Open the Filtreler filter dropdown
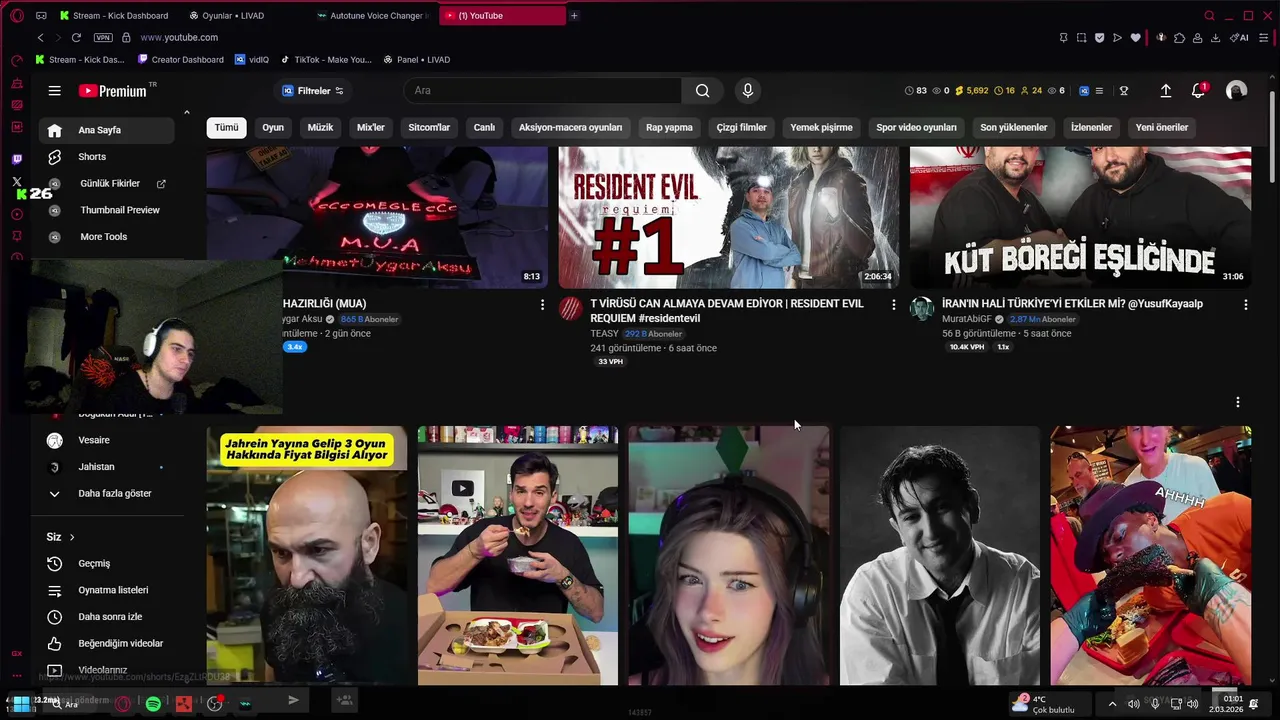1280x720 pixels. [x=313, y=91]
